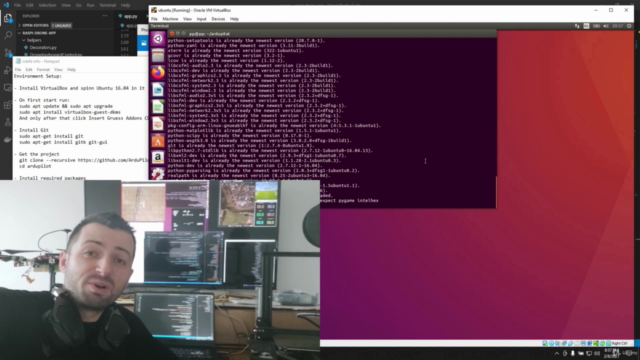The image size is (640, 360).
Task: Open System Settings from Ubuntu launcher
Action: tap(158, 173)
